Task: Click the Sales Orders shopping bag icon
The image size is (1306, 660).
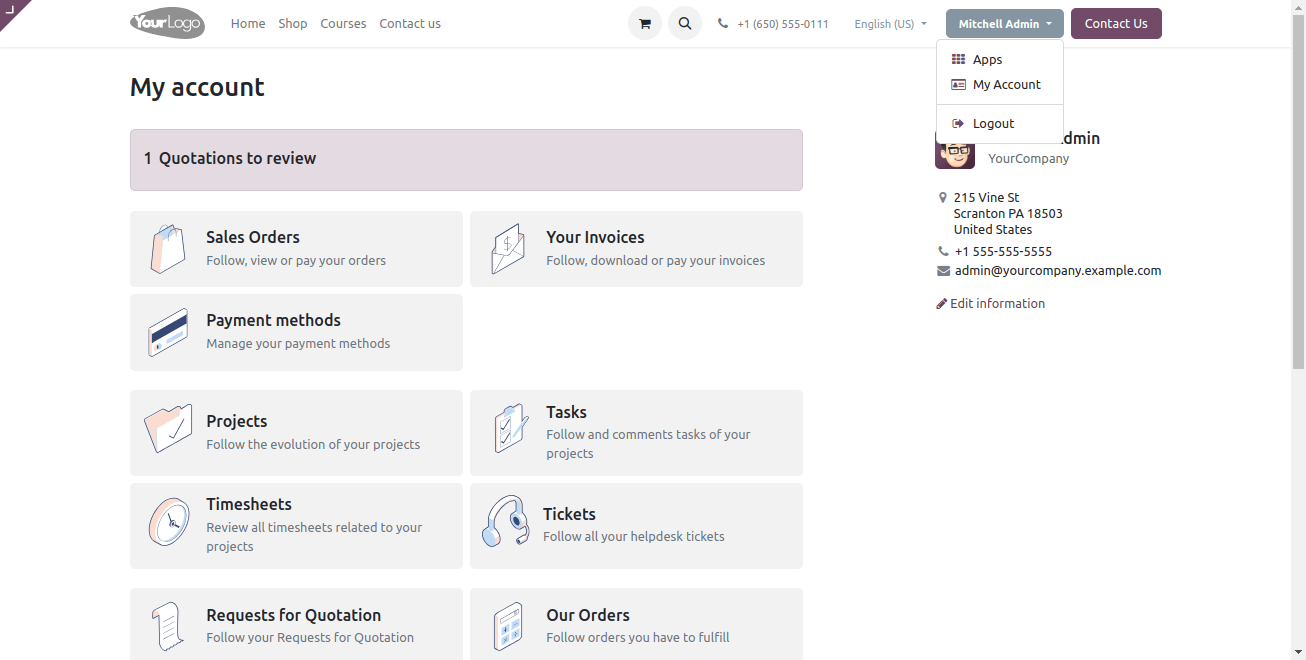Action: click(169, 249)
